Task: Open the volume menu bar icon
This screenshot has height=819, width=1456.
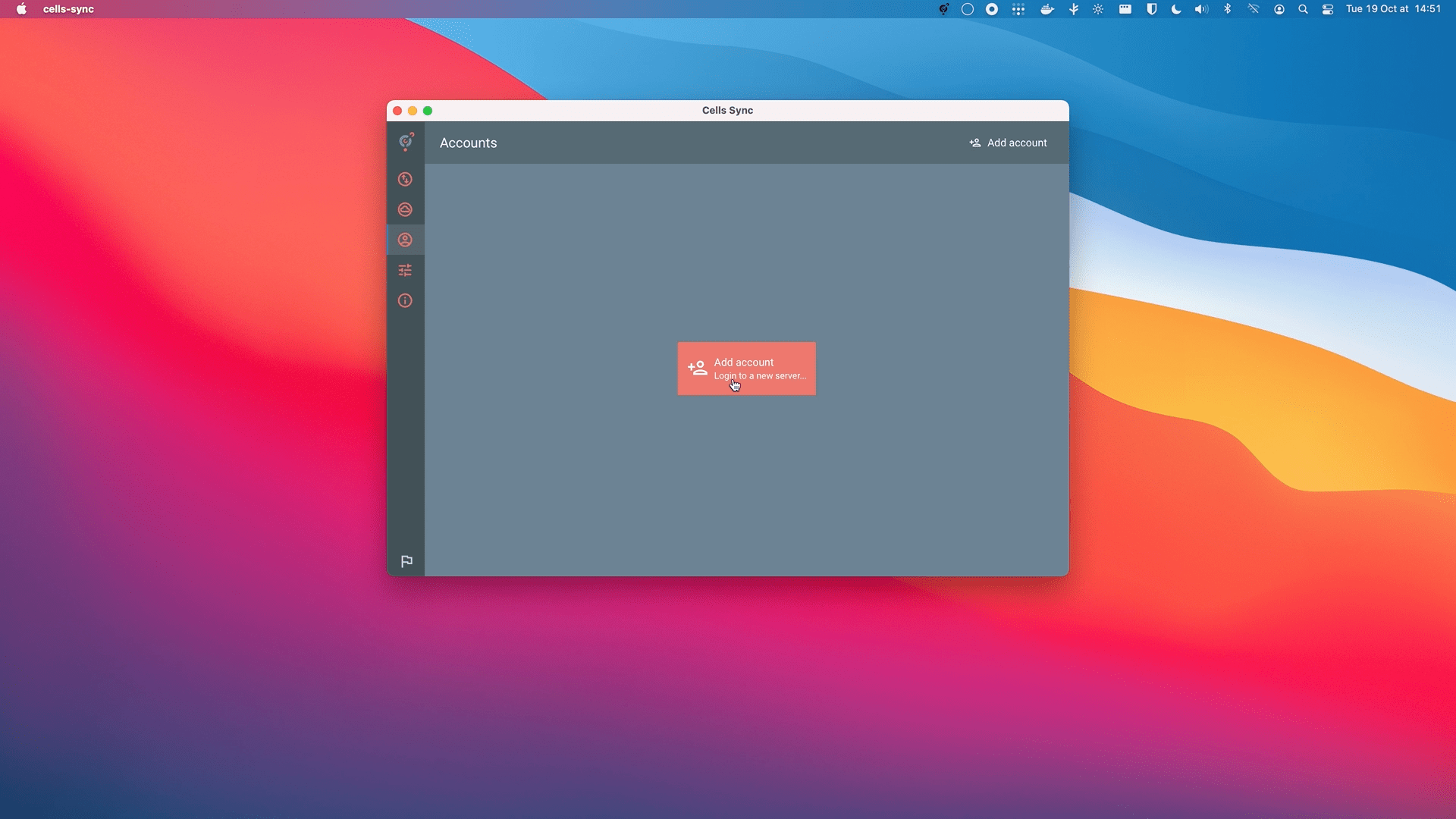Action: click(x=1201, y=9)
